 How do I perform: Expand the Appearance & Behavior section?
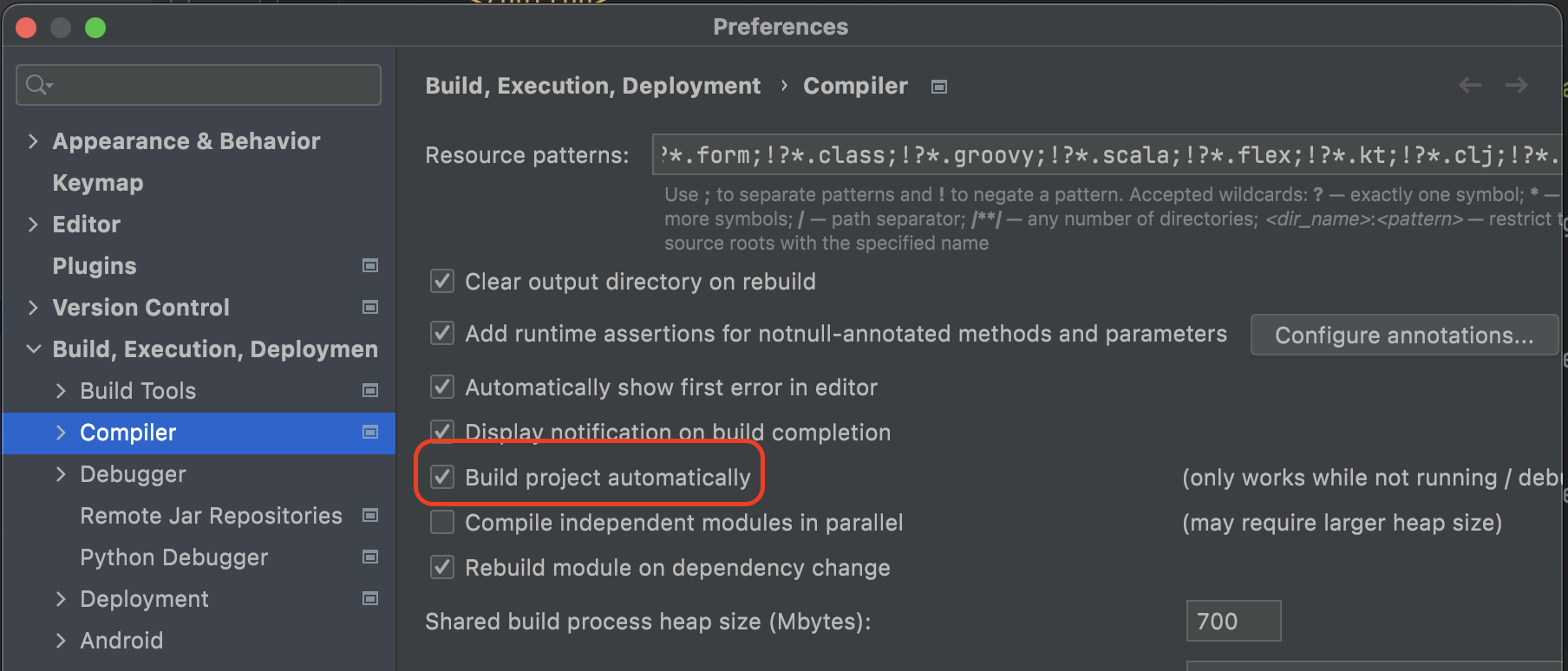[33, 140]
